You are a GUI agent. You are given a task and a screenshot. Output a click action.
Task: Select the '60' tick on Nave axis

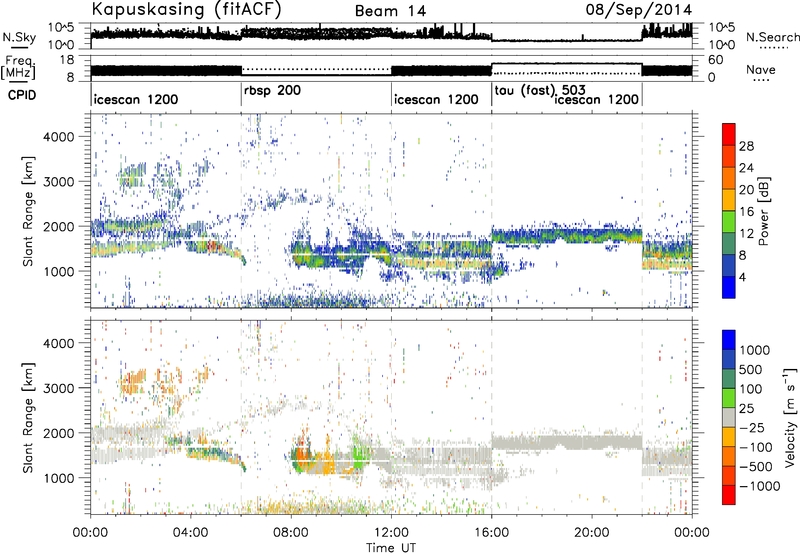[x=716, y=60]
